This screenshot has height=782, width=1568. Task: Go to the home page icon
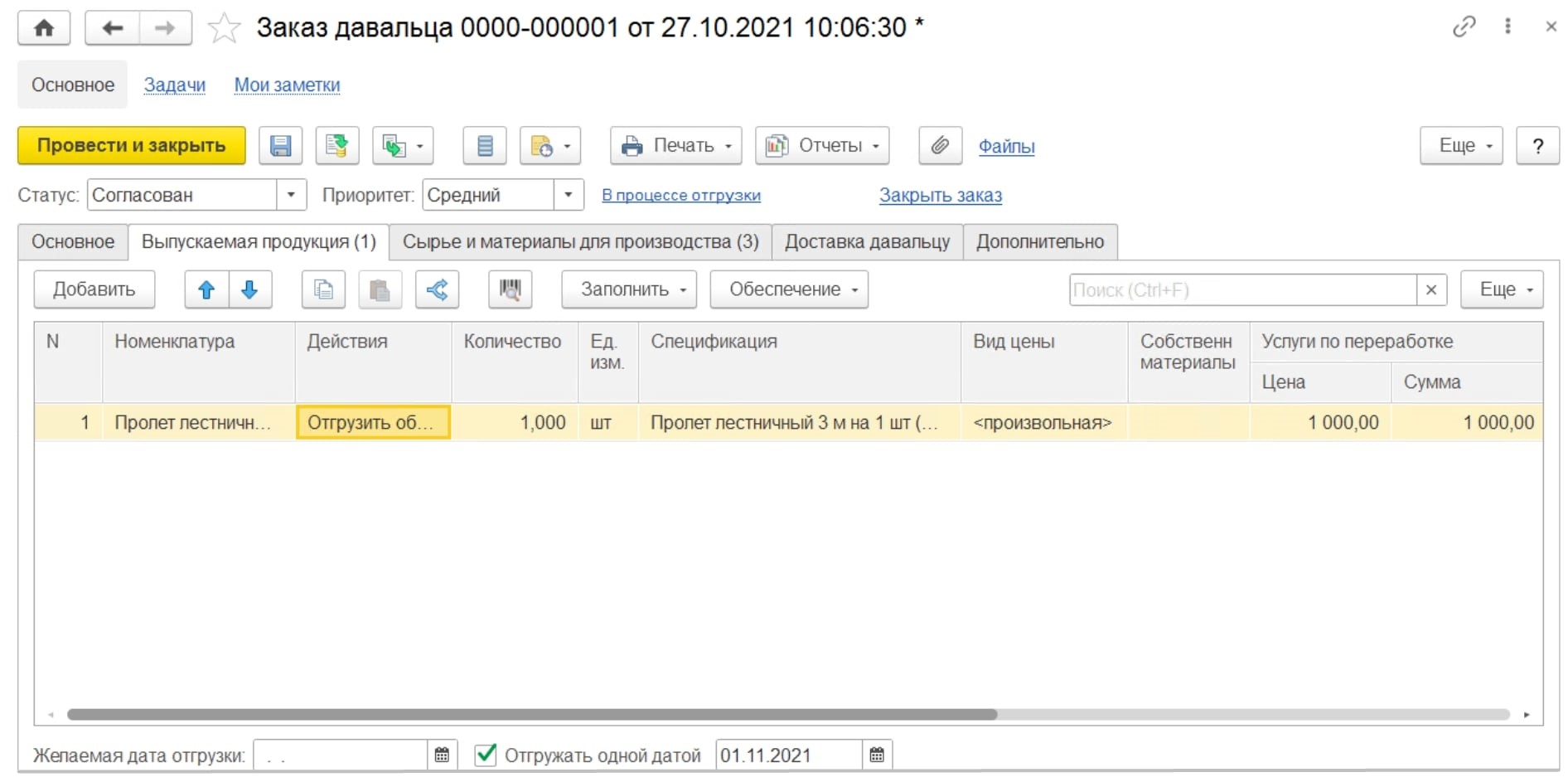pos(44,28)
